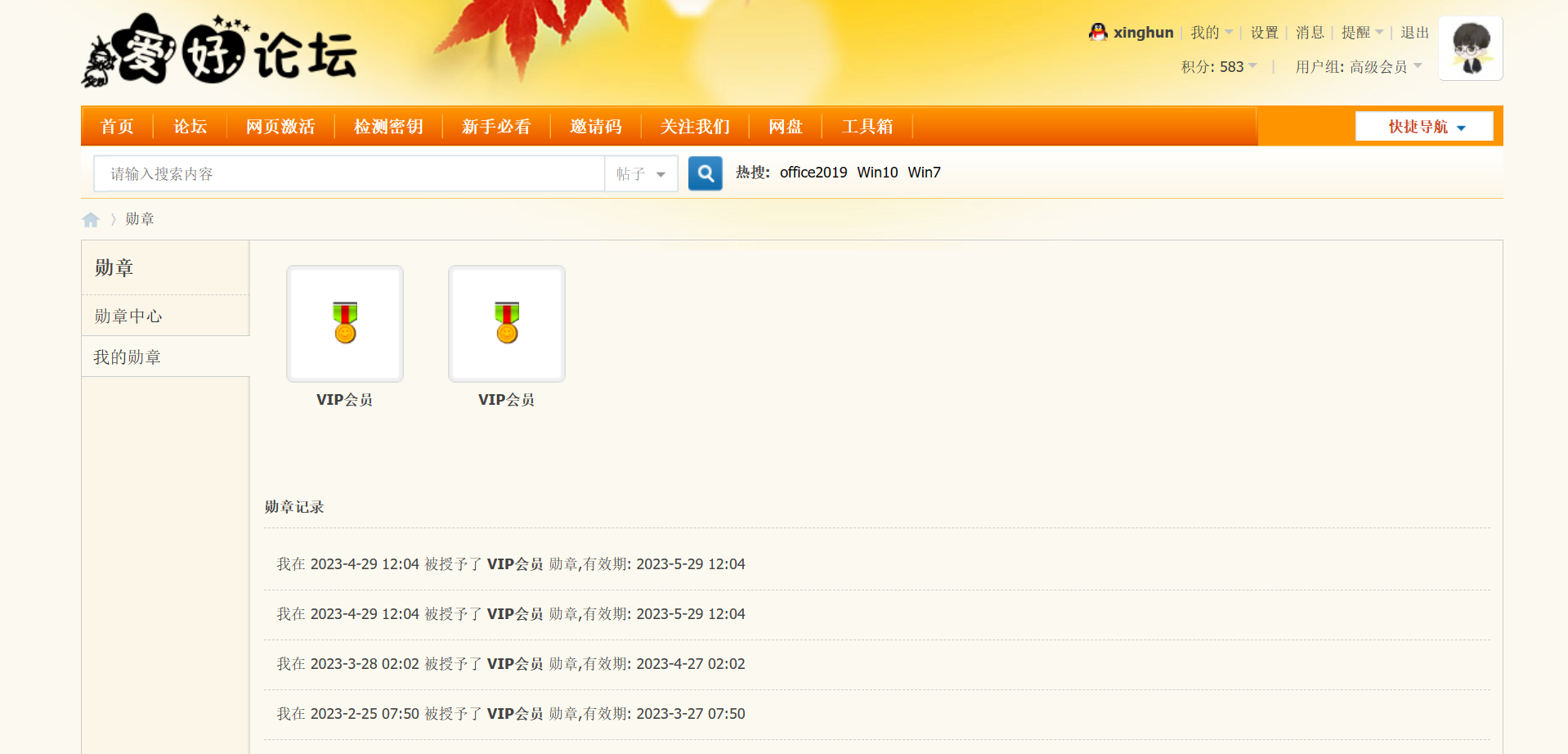Open the first VIP会员 medal icon
This screenshot has width=1568, height=754.
coord(344,323)
